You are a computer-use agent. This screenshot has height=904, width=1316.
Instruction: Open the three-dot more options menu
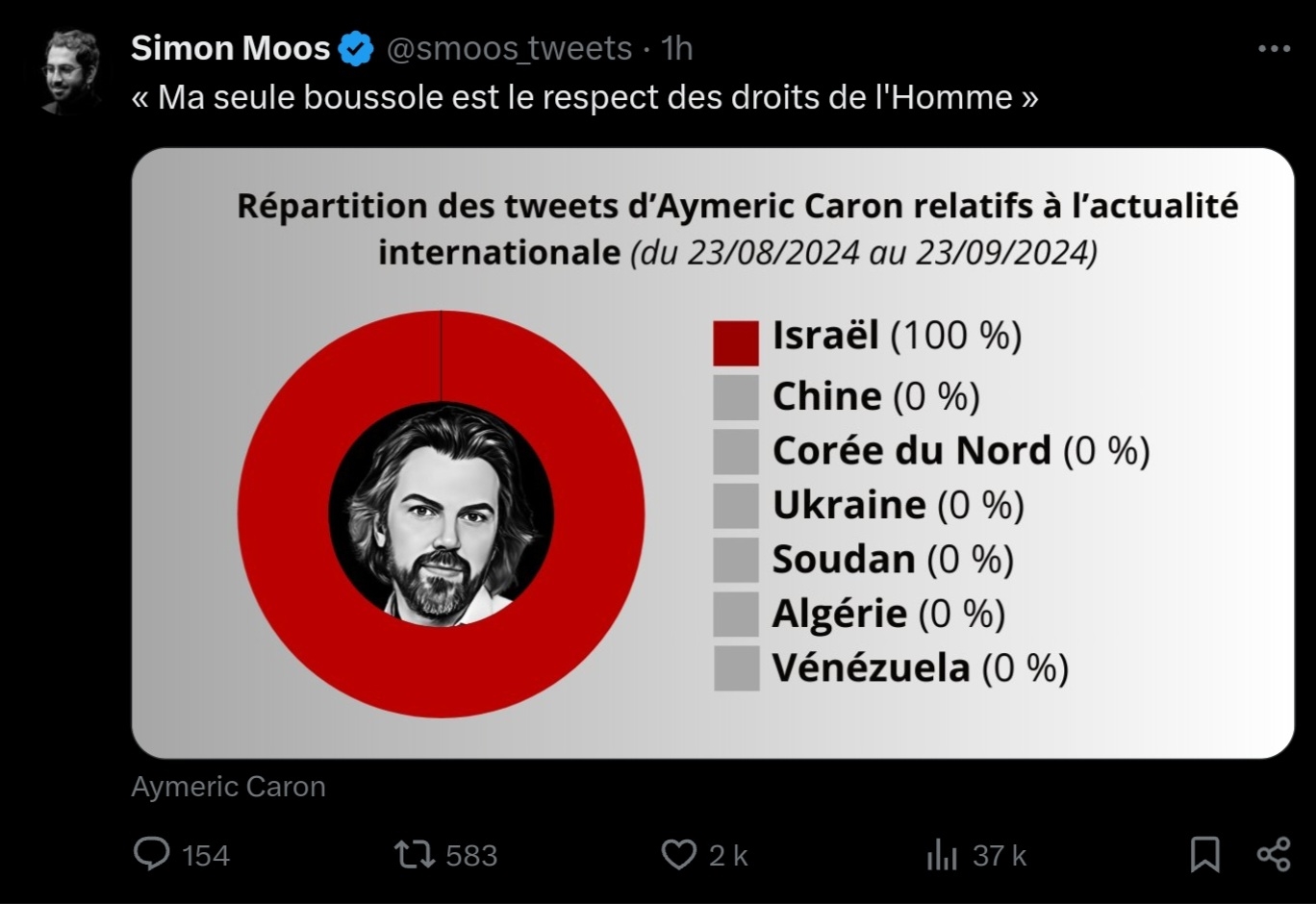[1274, 48]
